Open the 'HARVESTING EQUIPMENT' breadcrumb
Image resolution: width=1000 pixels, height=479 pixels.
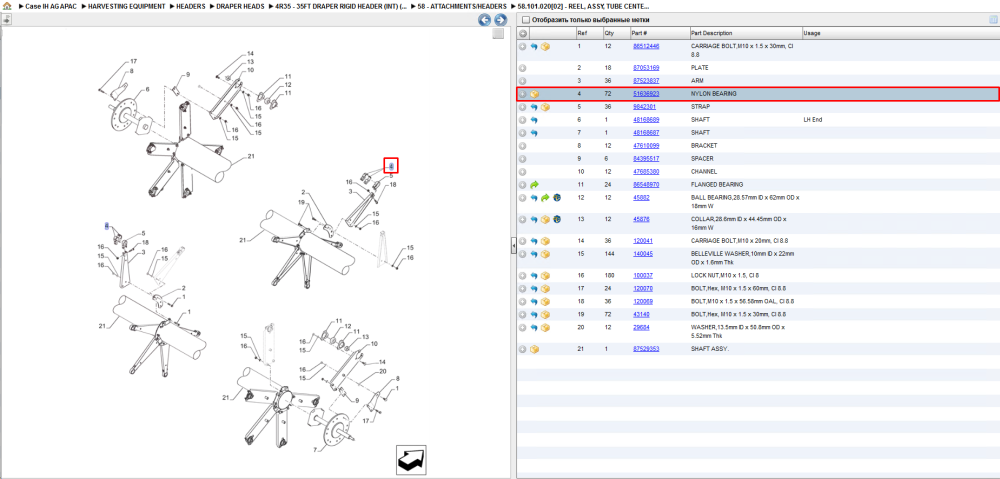point(126,6)
